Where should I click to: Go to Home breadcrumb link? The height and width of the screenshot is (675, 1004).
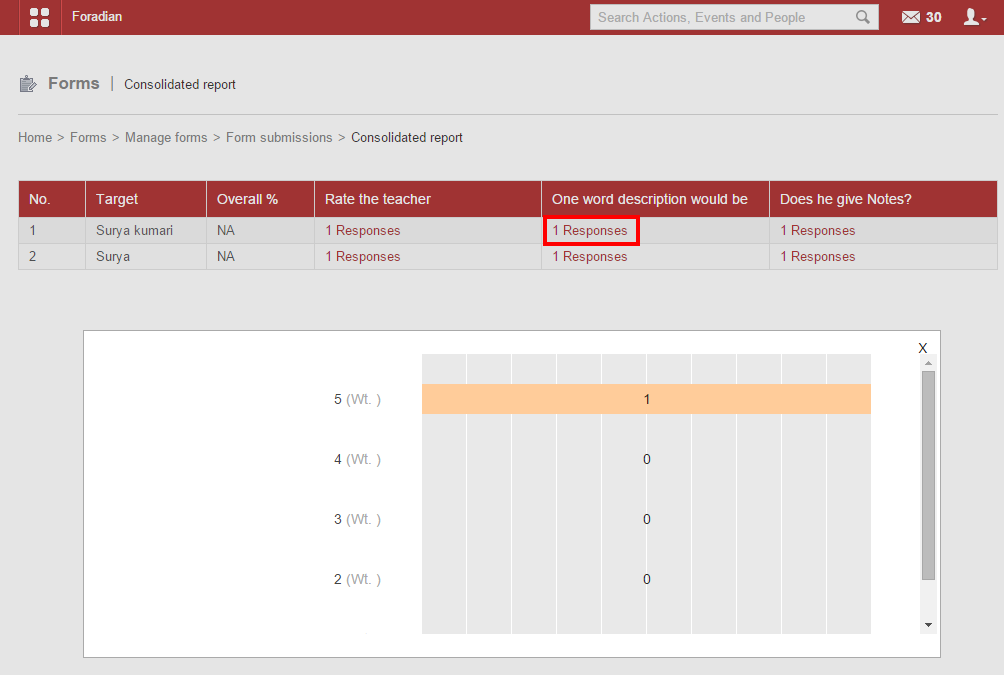pos(35,137)
